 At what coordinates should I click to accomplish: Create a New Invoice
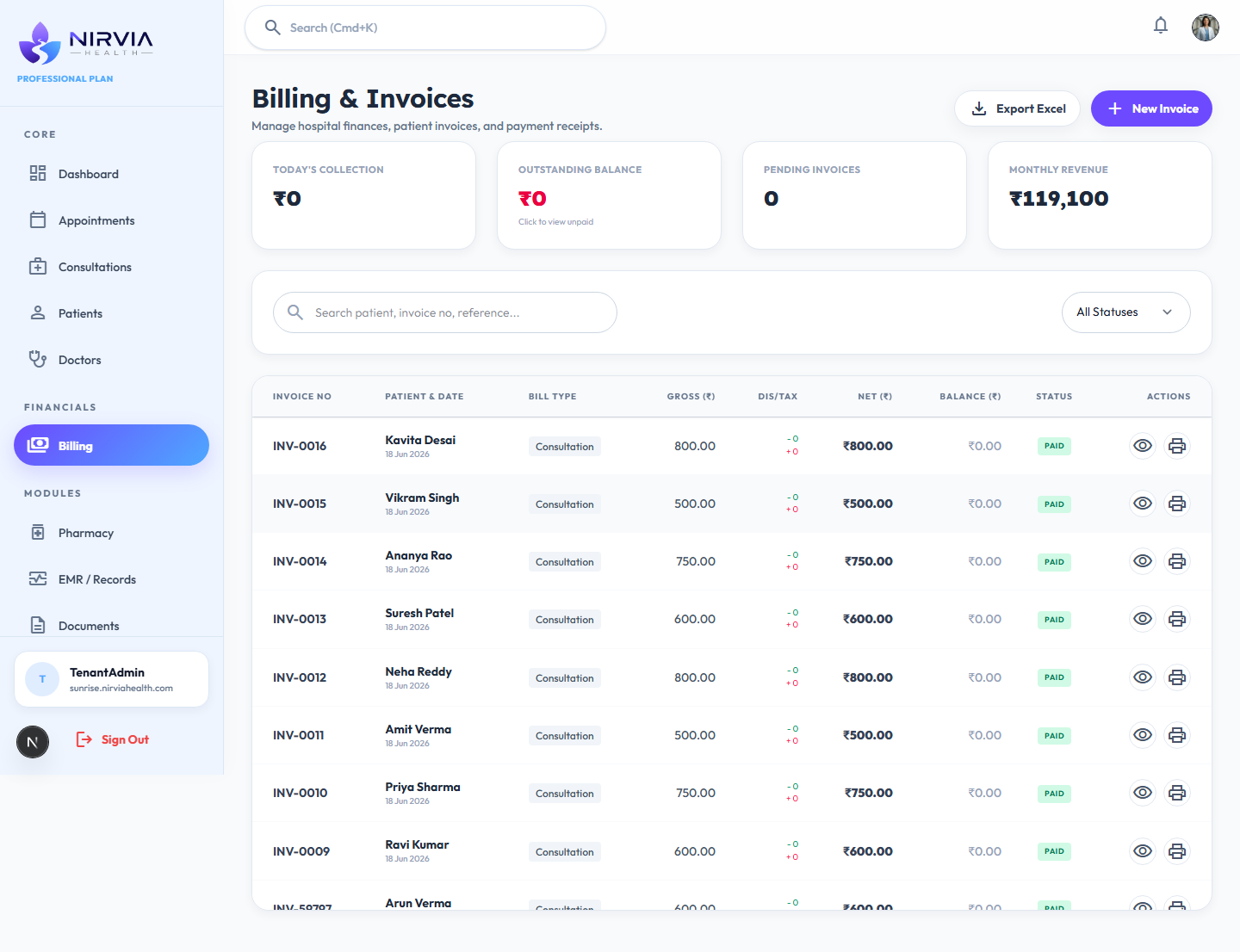(x=1151, y=108)
